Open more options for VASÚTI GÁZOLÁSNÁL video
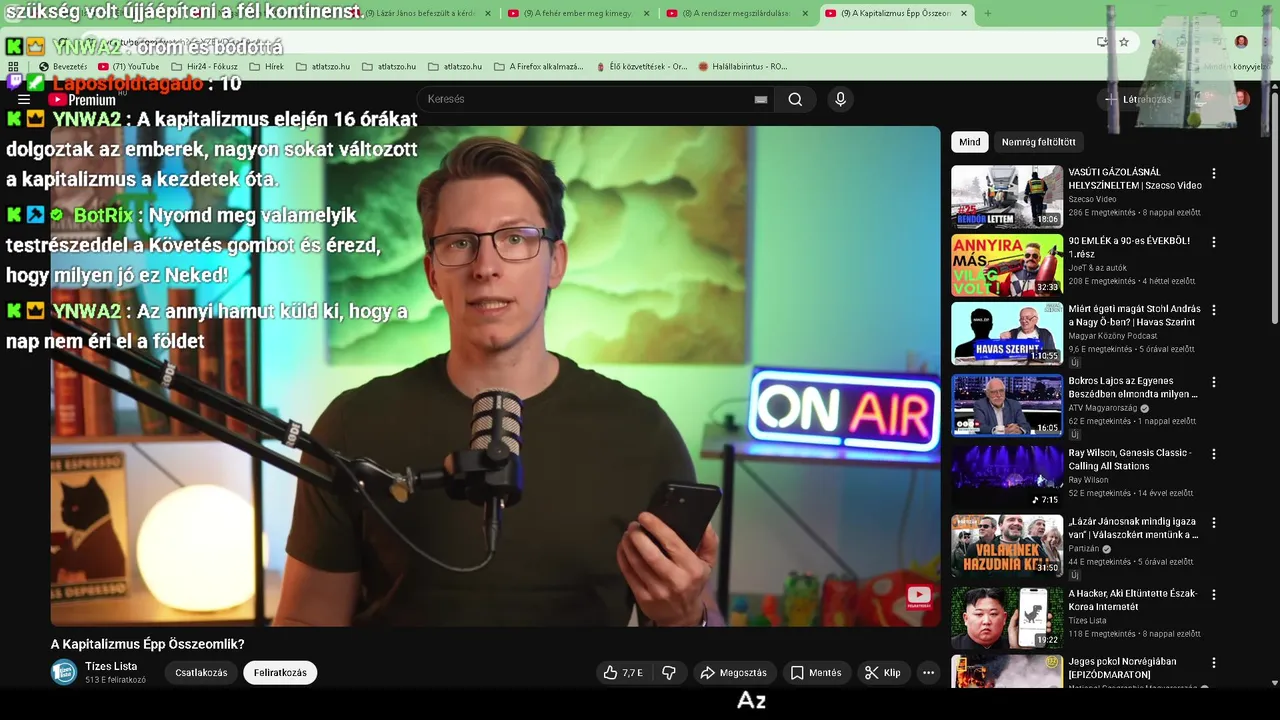Screen dimensions: 1280x720 pyautogui.click(x=1214, y=174)
